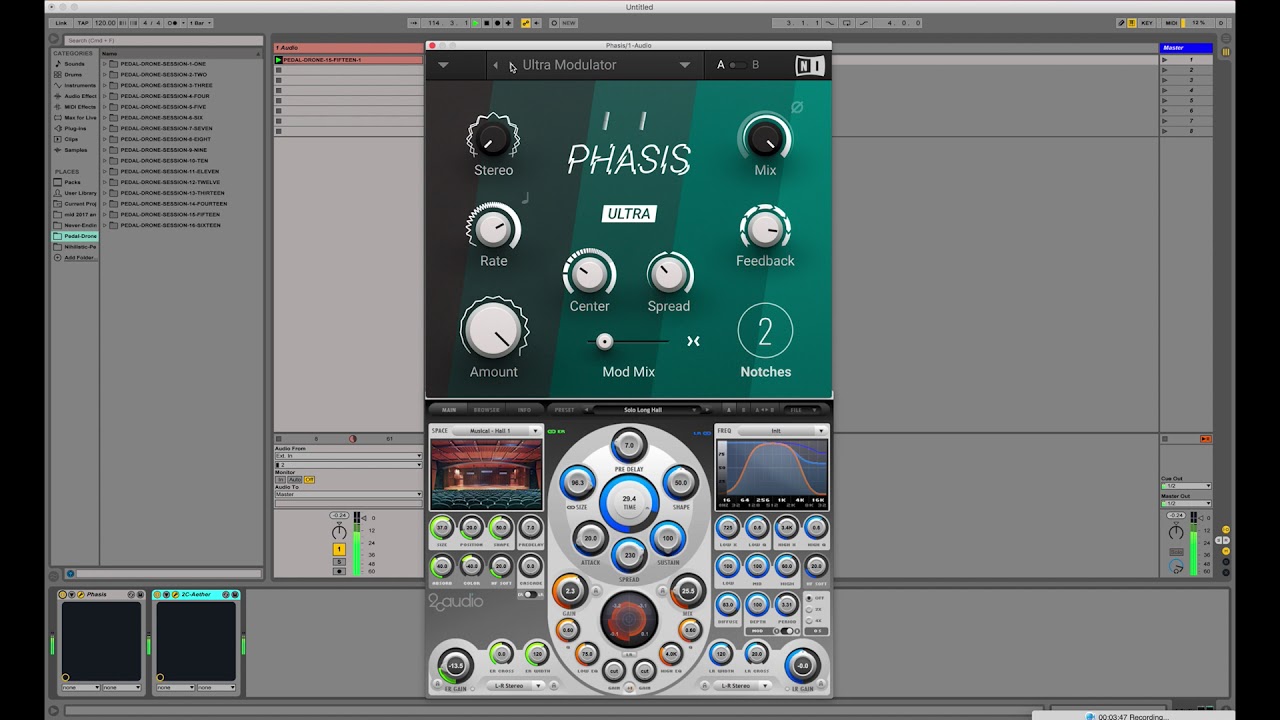The width and height of the screenshot is (1280, 720).
Task: Click the Aether Sustain knob
Action: click(667, 538)
